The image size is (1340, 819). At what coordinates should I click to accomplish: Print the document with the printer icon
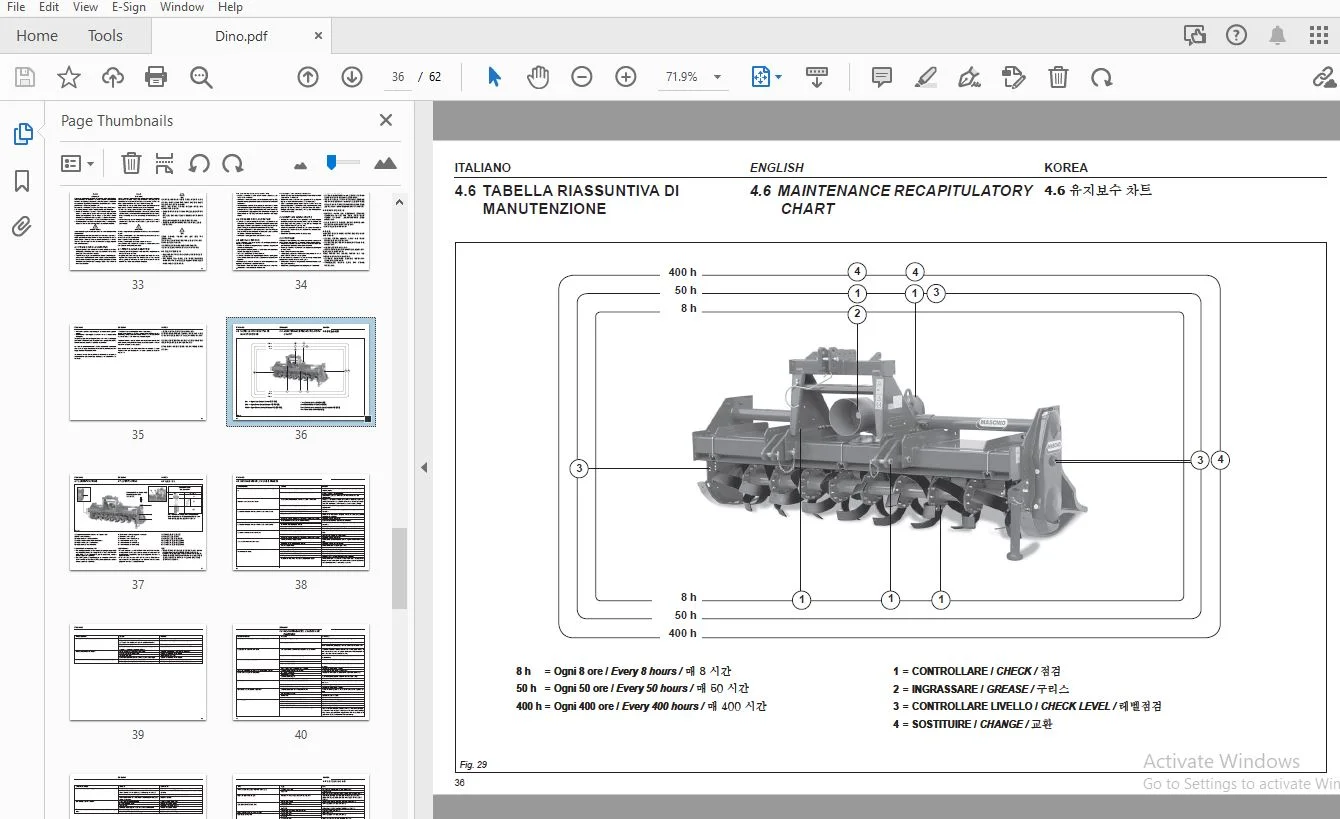pos(156,77)
